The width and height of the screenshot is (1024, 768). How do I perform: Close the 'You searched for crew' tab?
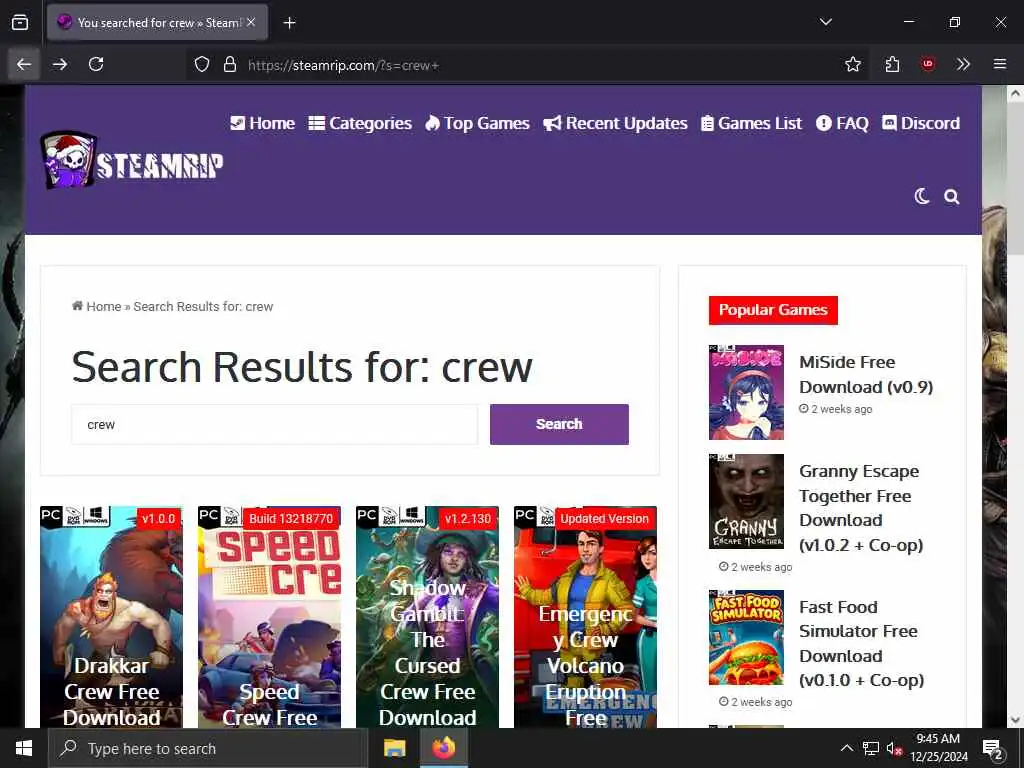point(251,22)
